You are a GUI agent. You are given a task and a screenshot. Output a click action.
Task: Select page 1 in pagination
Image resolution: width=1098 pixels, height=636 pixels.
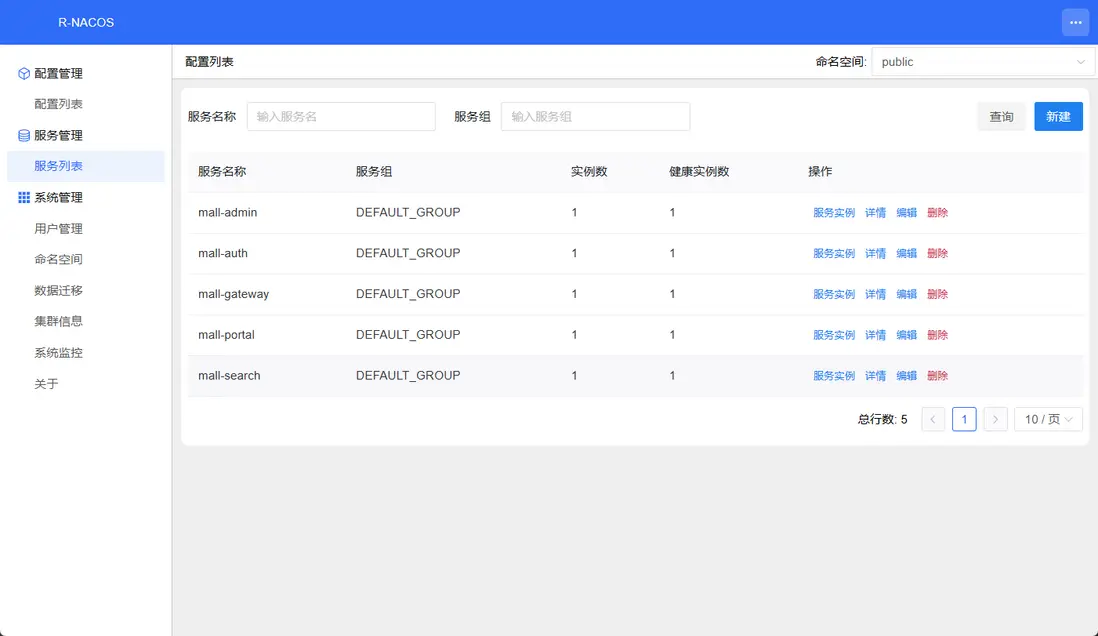964,419
